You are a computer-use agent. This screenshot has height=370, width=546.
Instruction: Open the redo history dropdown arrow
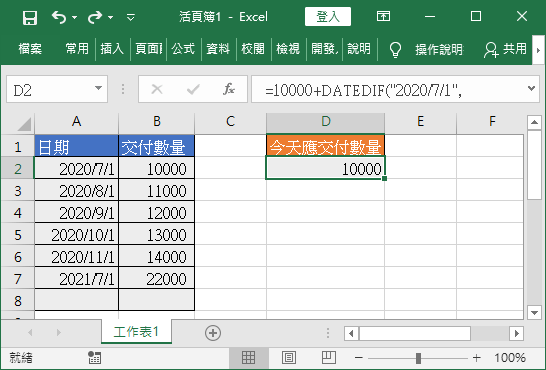(110, 17)
